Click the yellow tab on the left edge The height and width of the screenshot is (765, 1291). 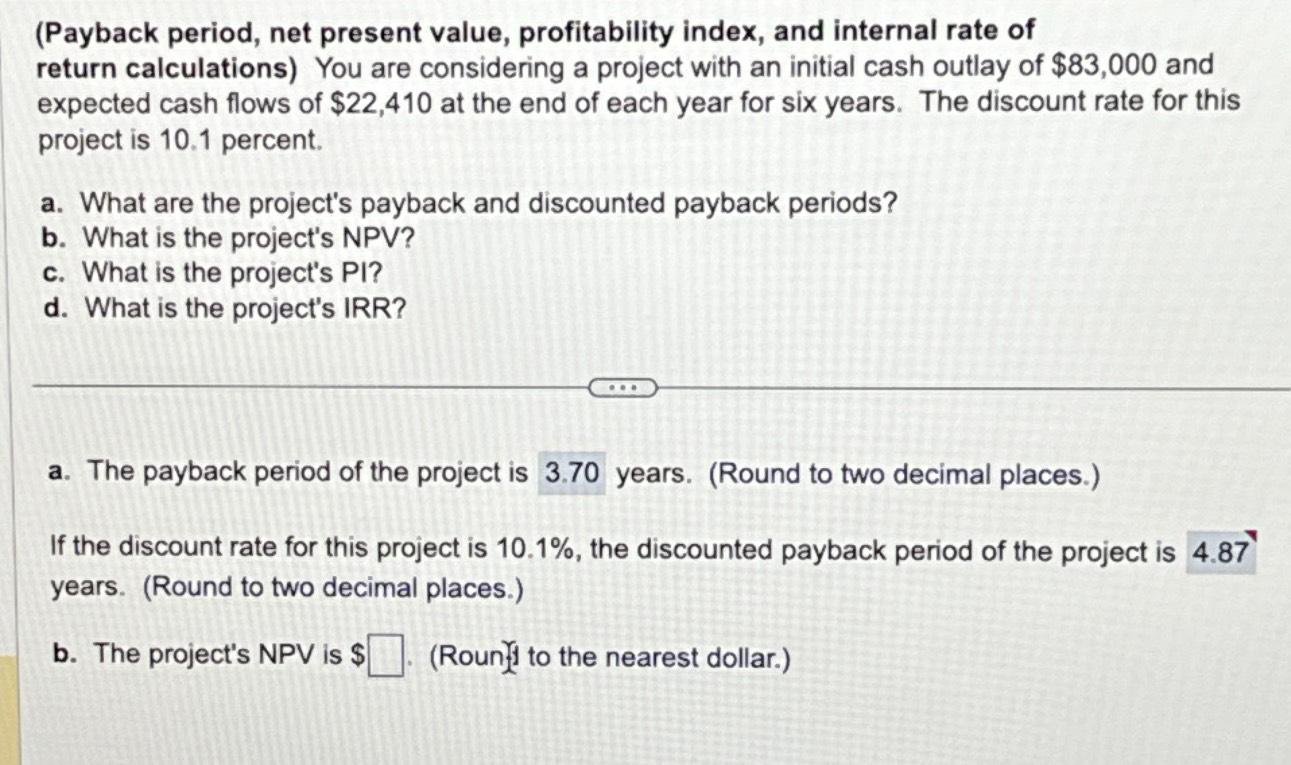pyautogui.click(x=8, y=710)
